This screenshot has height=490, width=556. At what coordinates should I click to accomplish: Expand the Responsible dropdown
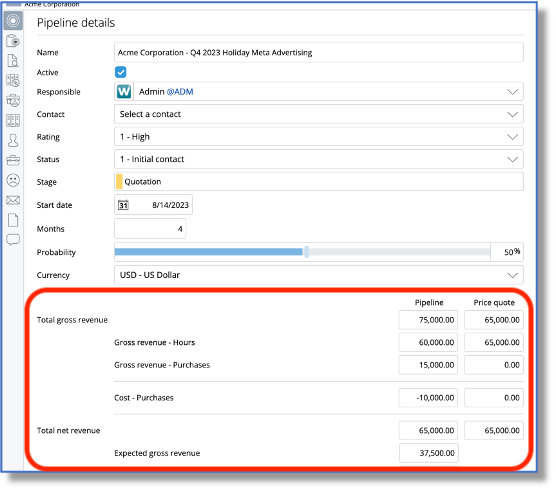[512, 92]
